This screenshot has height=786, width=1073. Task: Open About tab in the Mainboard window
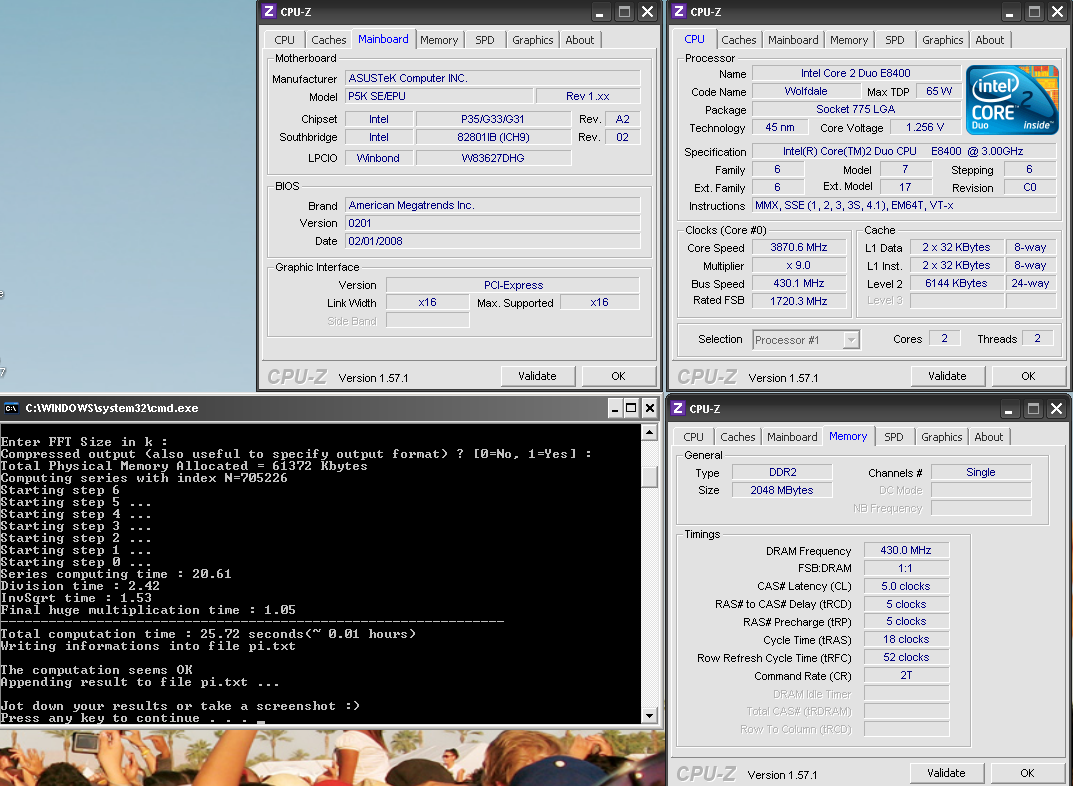pos(580,40)
